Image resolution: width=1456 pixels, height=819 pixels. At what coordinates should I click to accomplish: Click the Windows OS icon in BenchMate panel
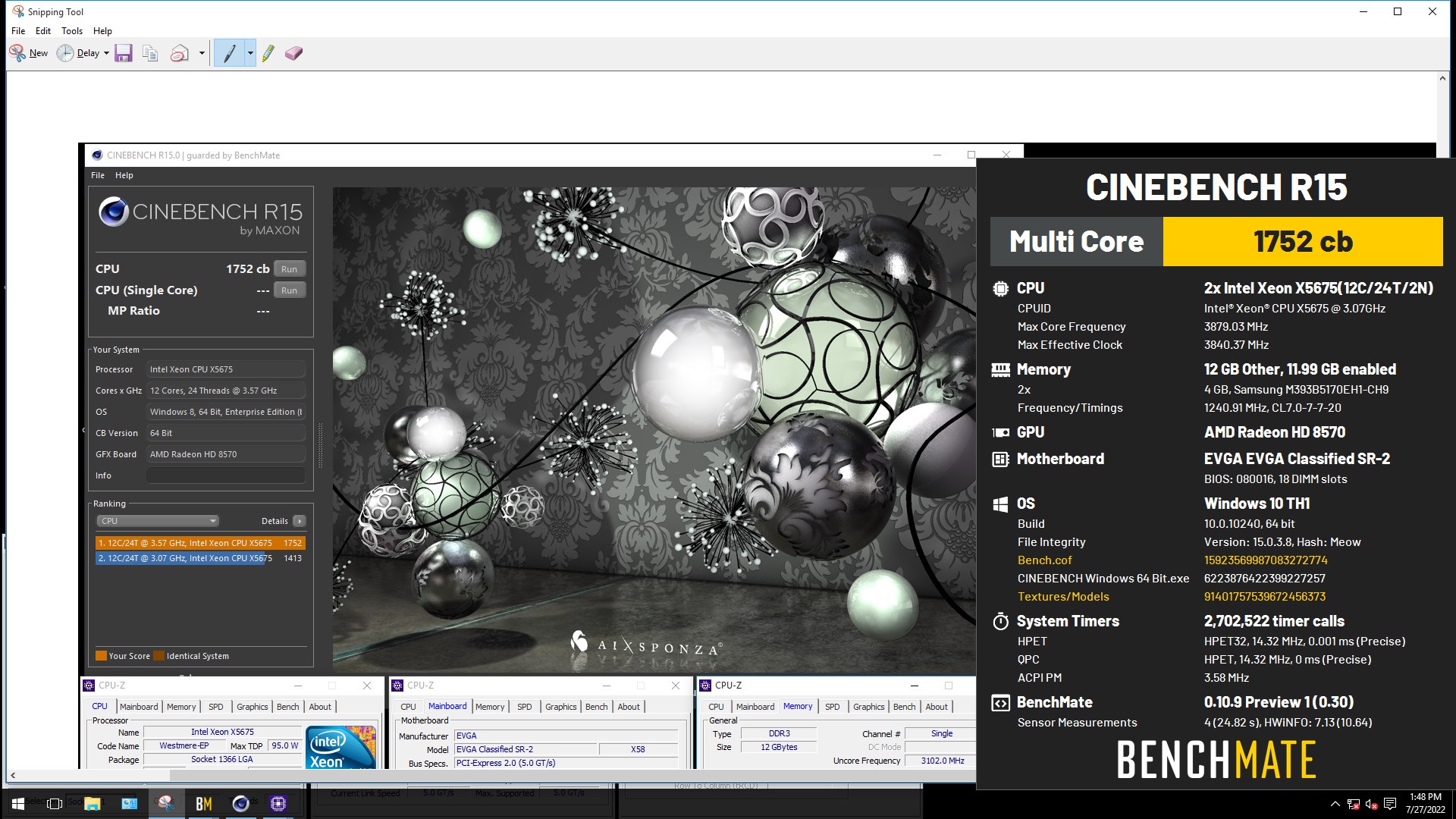1000,504
